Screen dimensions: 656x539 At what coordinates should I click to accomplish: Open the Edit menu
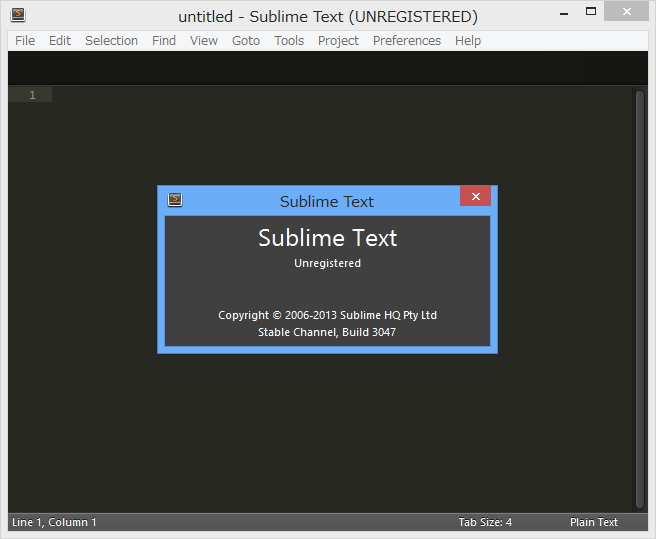click(x=60, y=41)
